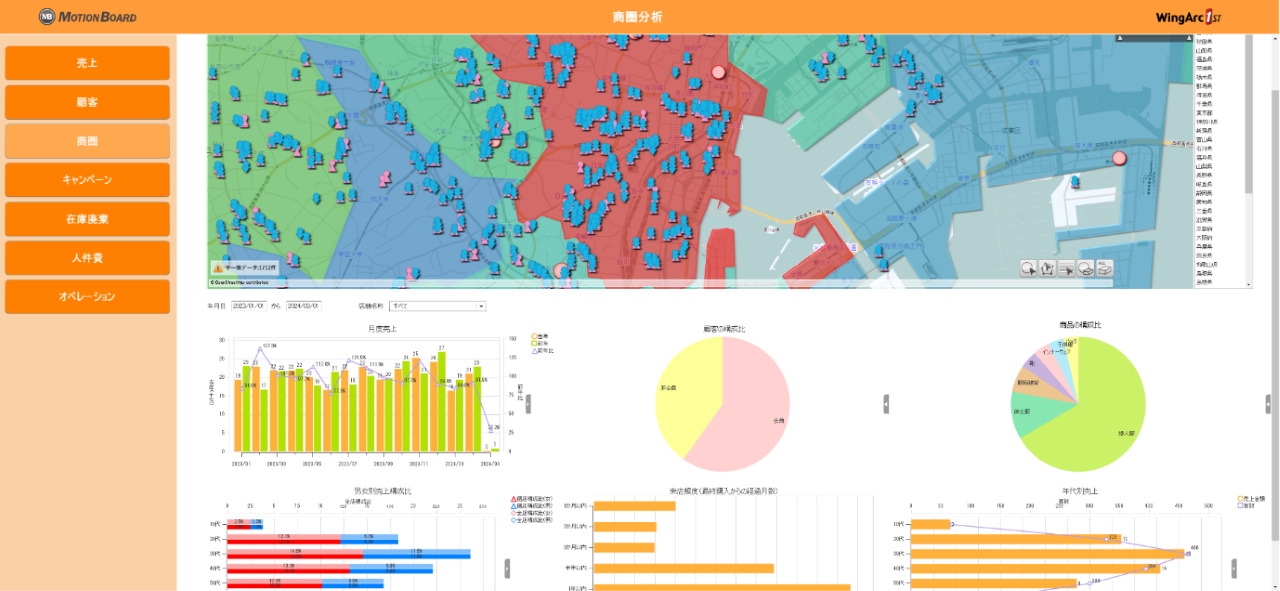Click the clear selection eraser icon
Image resolution: width=1280 pixels, height=591 pixels.
point(1085,268)
